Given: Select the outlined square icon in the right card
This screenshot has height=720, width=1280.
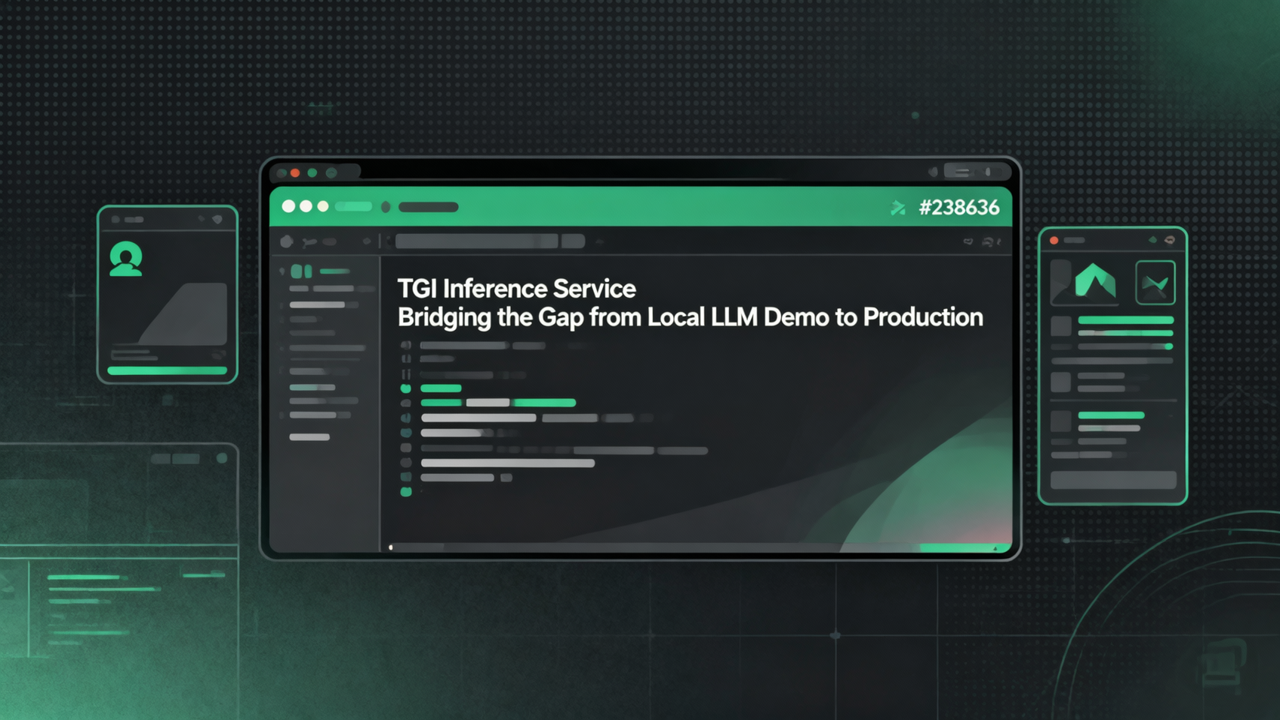Looking at the screenshot, I should 1155,283.
